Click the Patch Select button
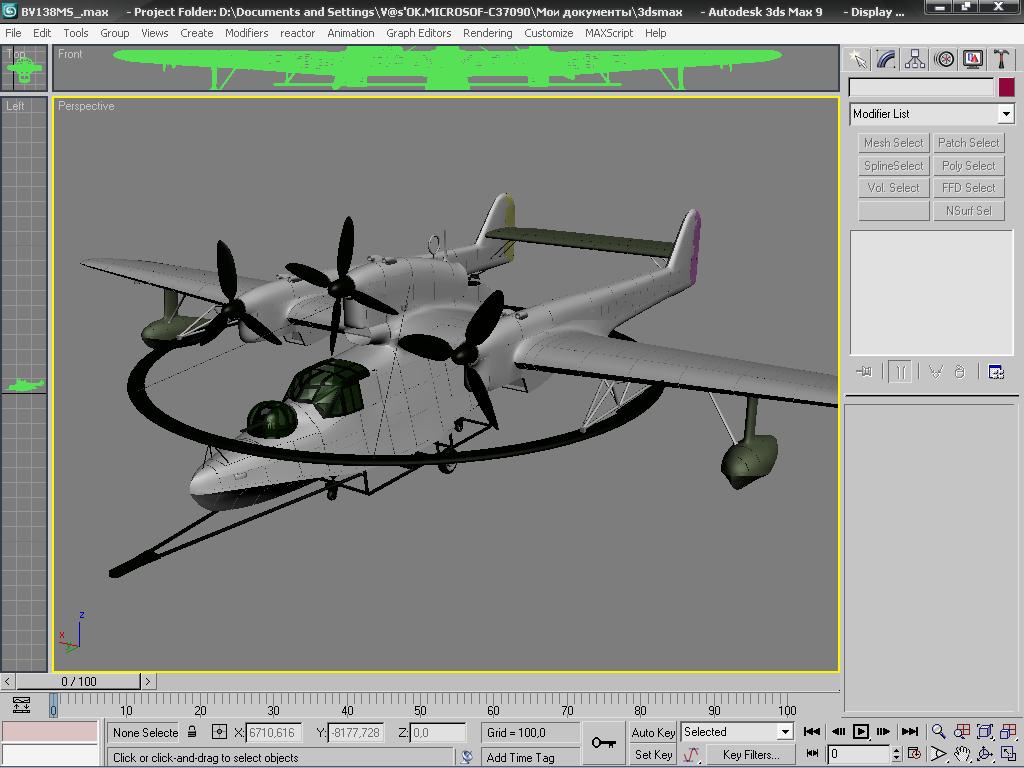This screenshot has width=1024, height=768. (968, 143)
